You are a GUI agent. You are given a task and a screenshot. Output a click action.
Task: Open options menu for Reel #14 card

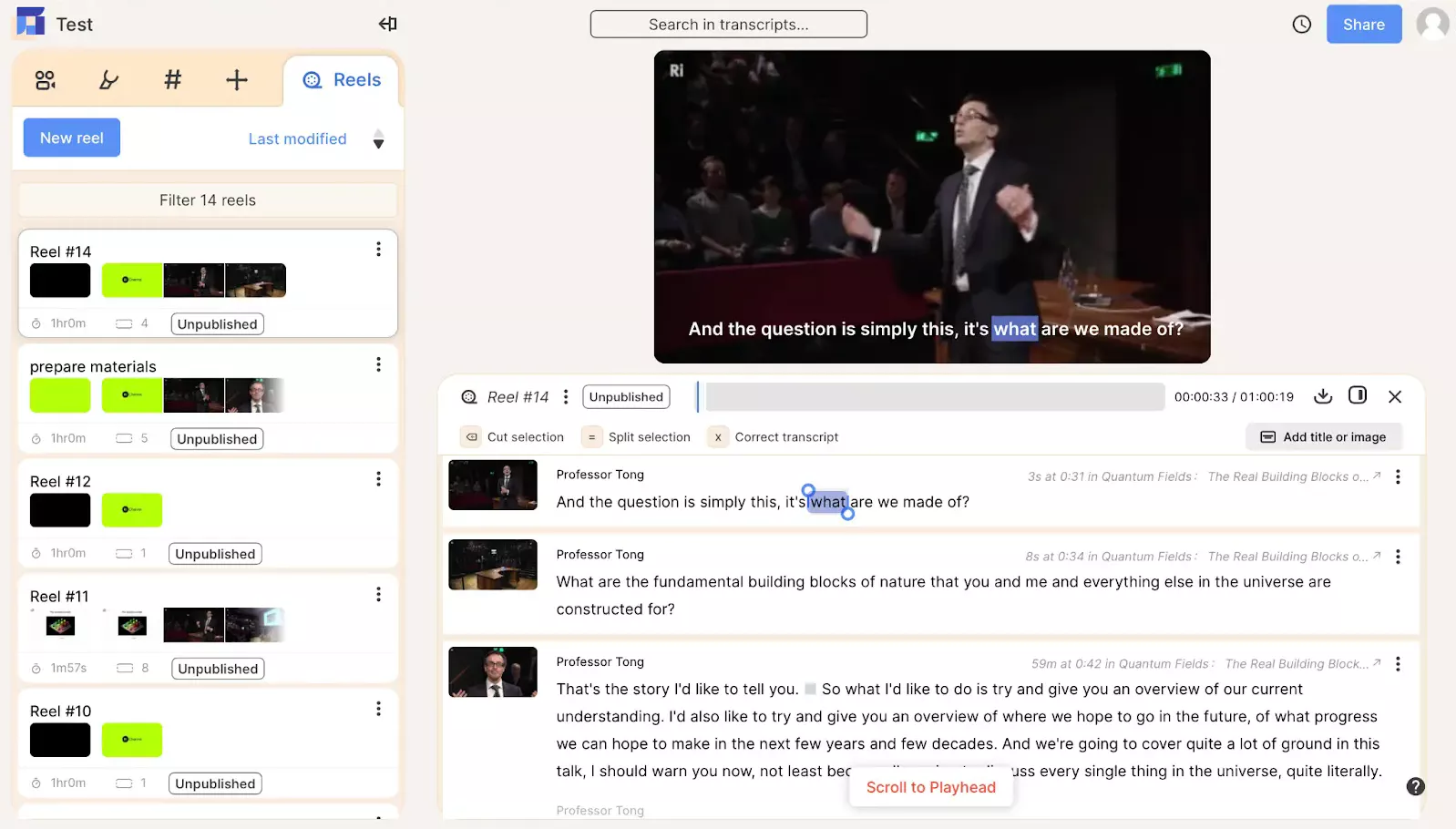tap(378, 250)
